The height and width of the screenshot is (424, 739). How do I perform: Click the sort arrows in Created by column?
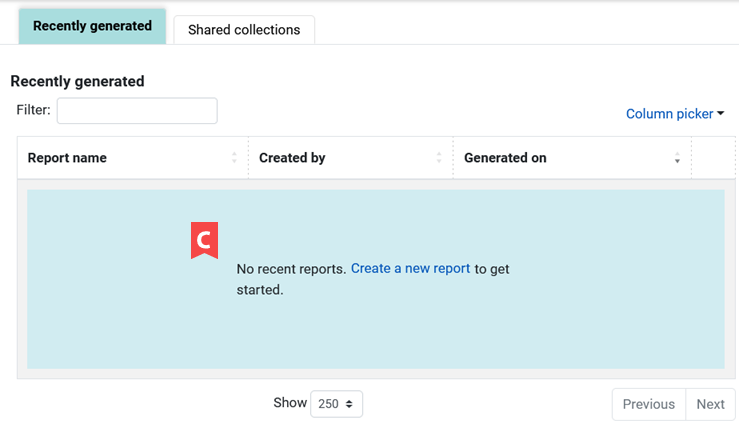(439, 158)
